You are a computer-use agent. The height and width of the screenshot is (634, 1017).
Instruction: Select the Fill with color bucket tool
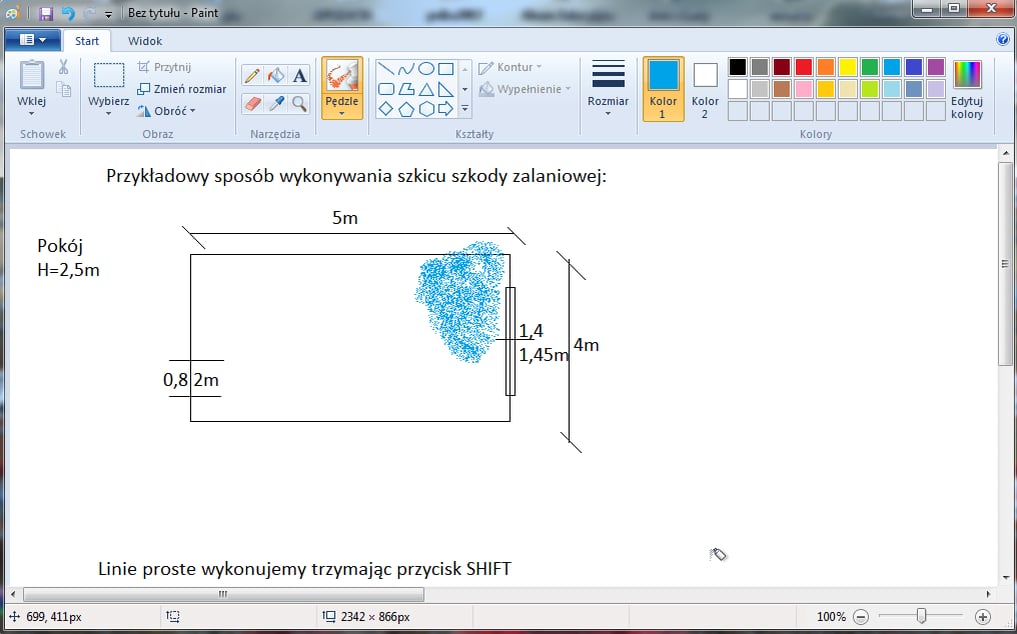[x=276, y=75]
